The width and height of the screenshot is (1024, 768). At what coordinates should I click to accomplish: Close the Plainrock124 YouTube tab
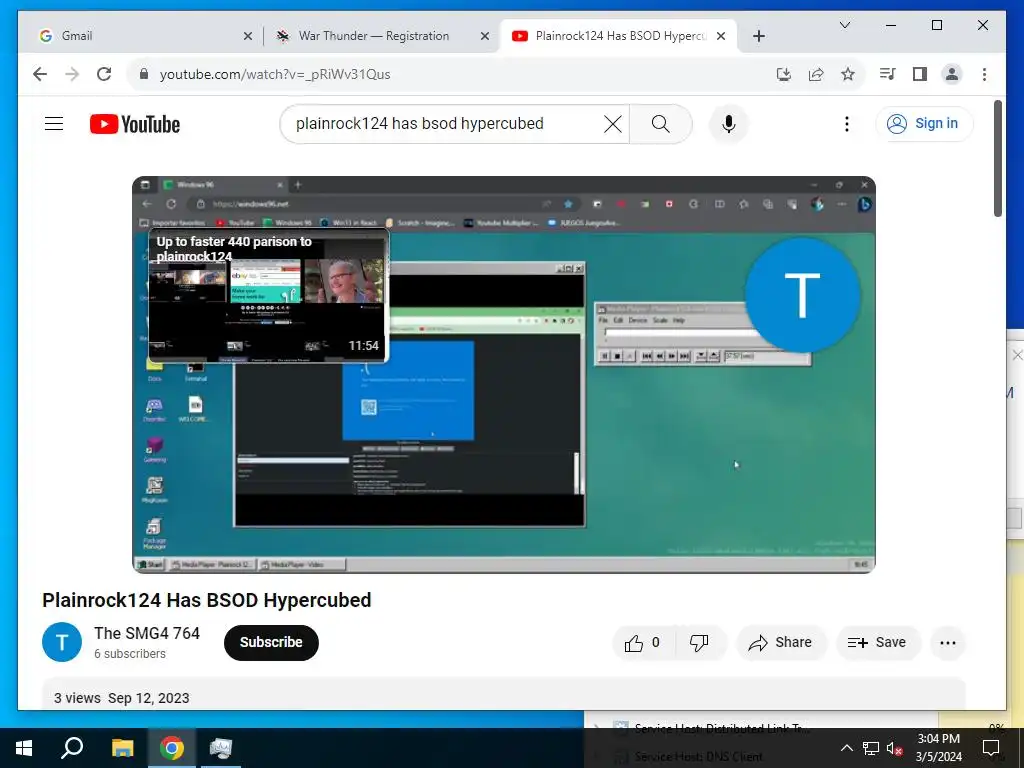(721, 37)
